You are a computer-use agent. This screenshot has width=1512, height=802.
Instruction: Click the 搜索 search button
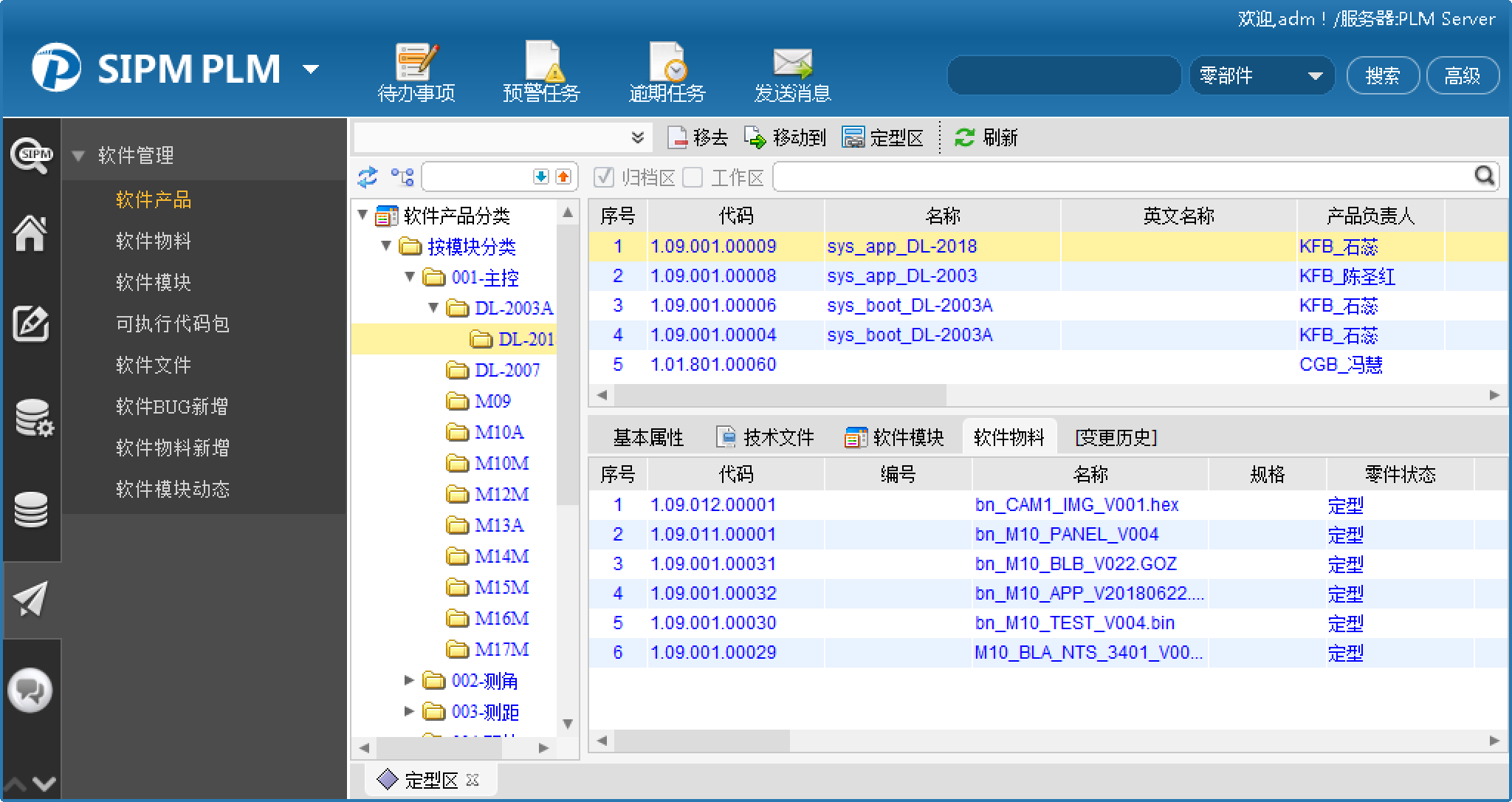[x=1382, y=75]
